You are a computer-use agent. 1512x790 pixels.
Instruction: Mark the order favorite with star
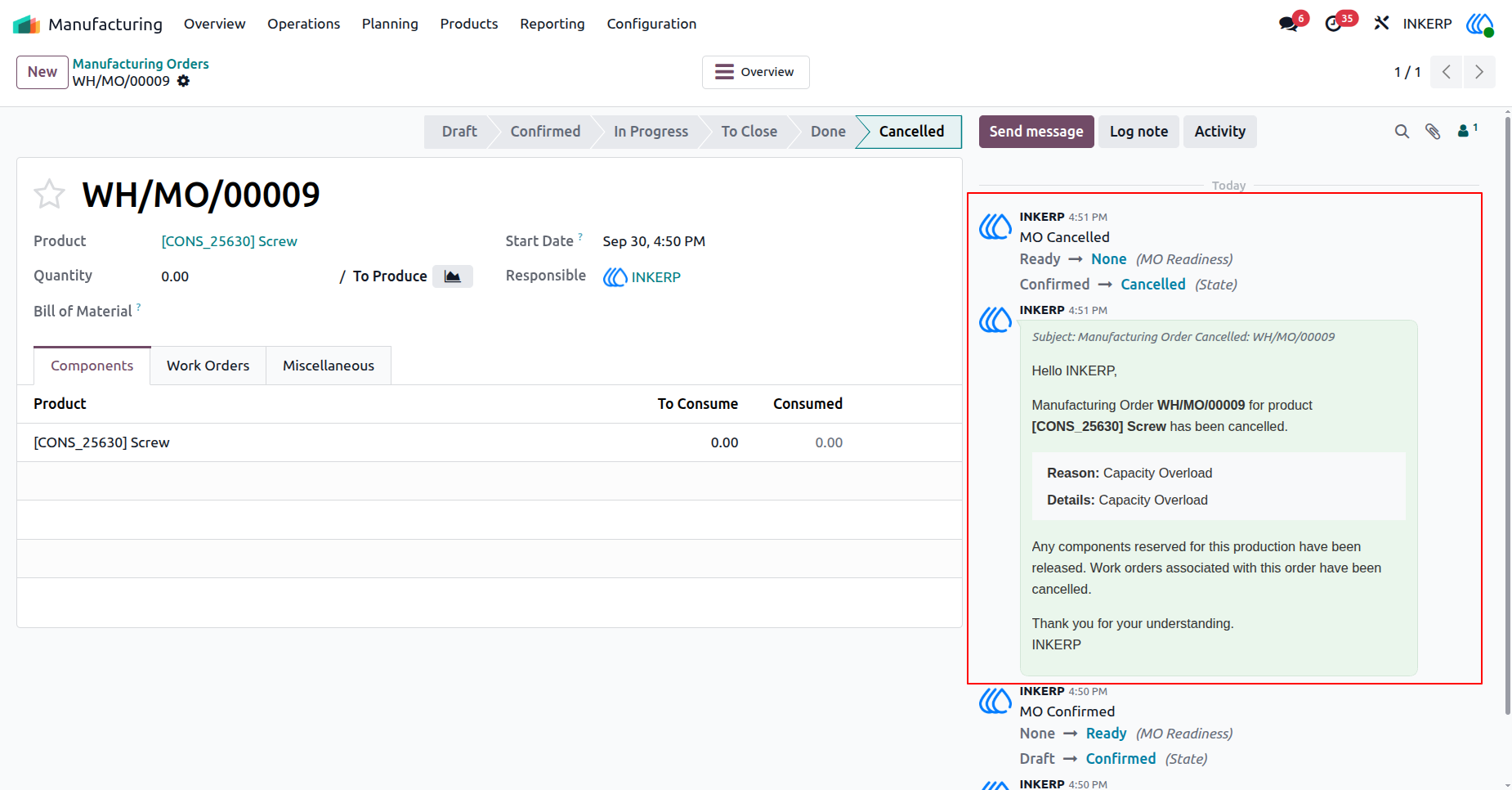(x=49, y=194)
